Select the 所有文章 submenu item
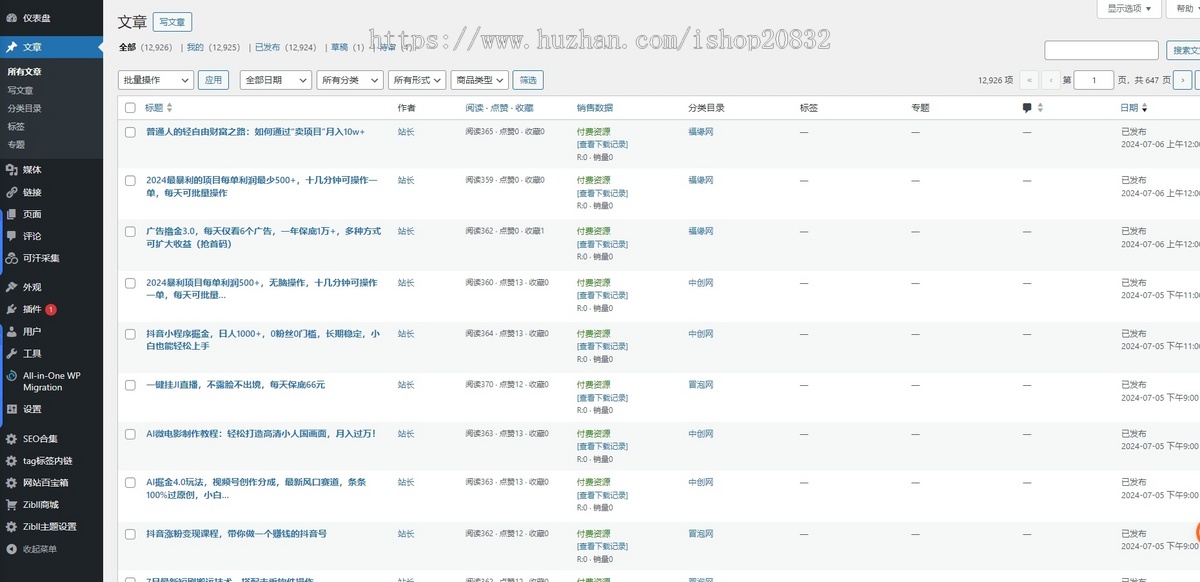This screenshot has width=1200, height=582. [x=25, y=72]
